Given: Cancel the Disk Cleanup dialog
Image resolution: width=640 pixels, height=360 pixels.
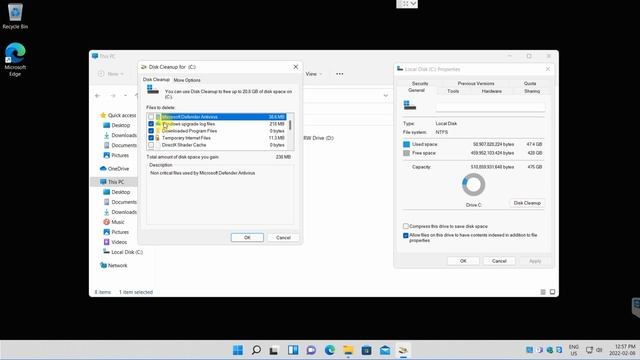Looking at the screenshot, I should pyautogui.click(x=283, y=238).
